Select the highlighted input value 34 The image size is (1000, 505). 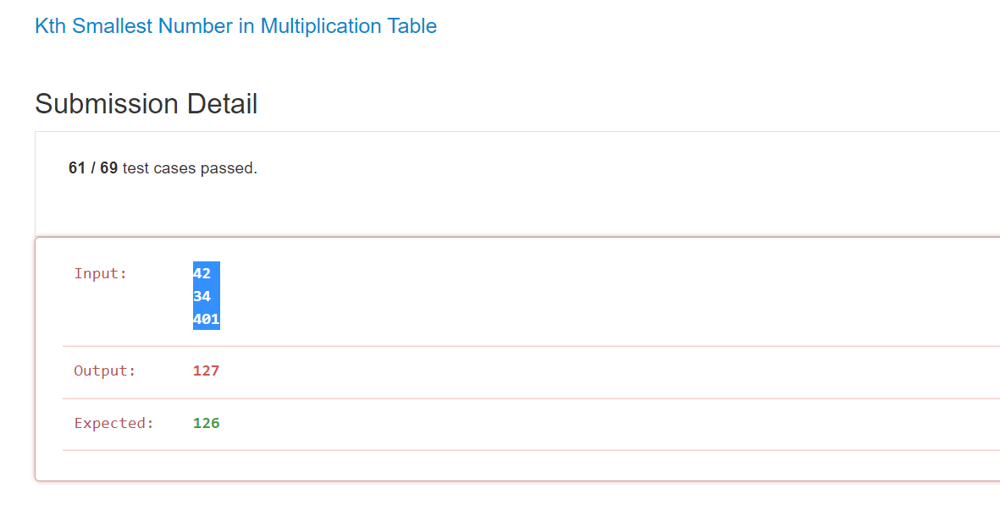click(202, 296)
